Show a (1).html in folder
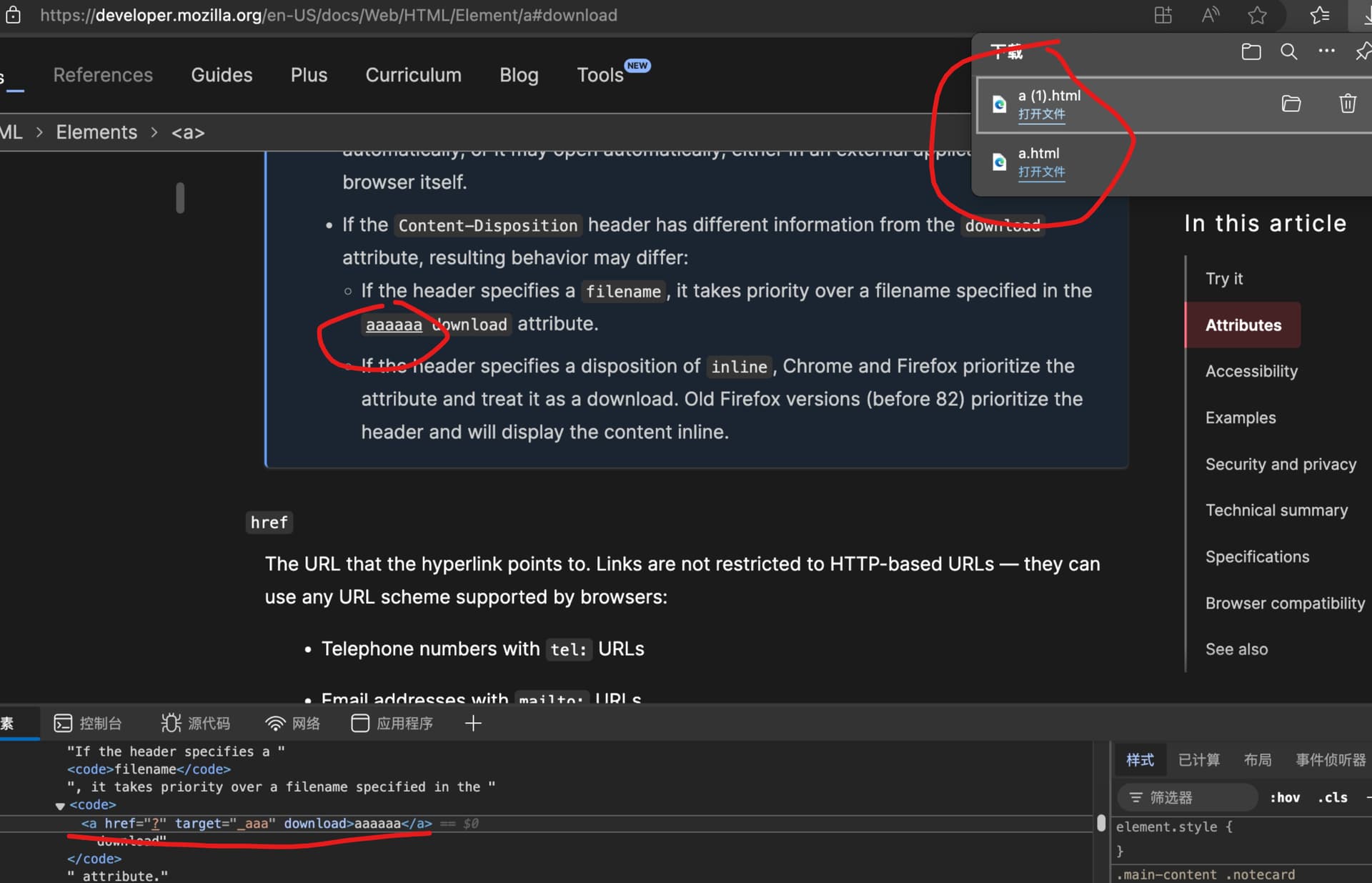1372x883 pixels. 1291,104
